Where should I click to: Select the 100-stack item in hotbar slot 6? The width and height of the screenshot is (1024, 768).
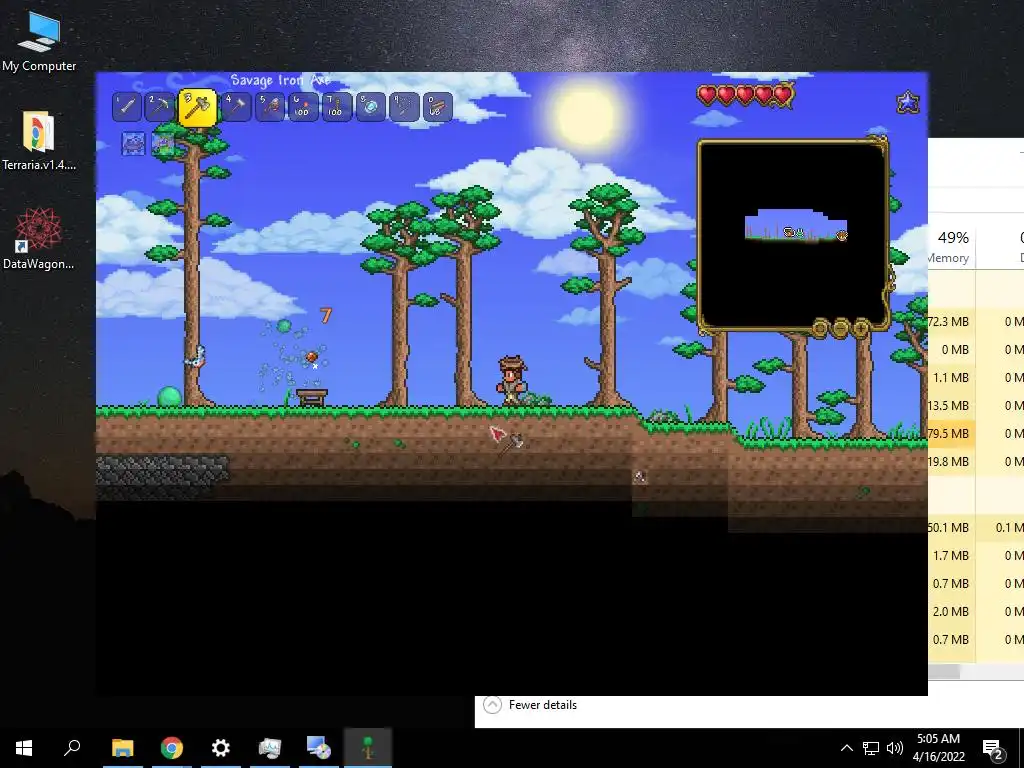303,106
